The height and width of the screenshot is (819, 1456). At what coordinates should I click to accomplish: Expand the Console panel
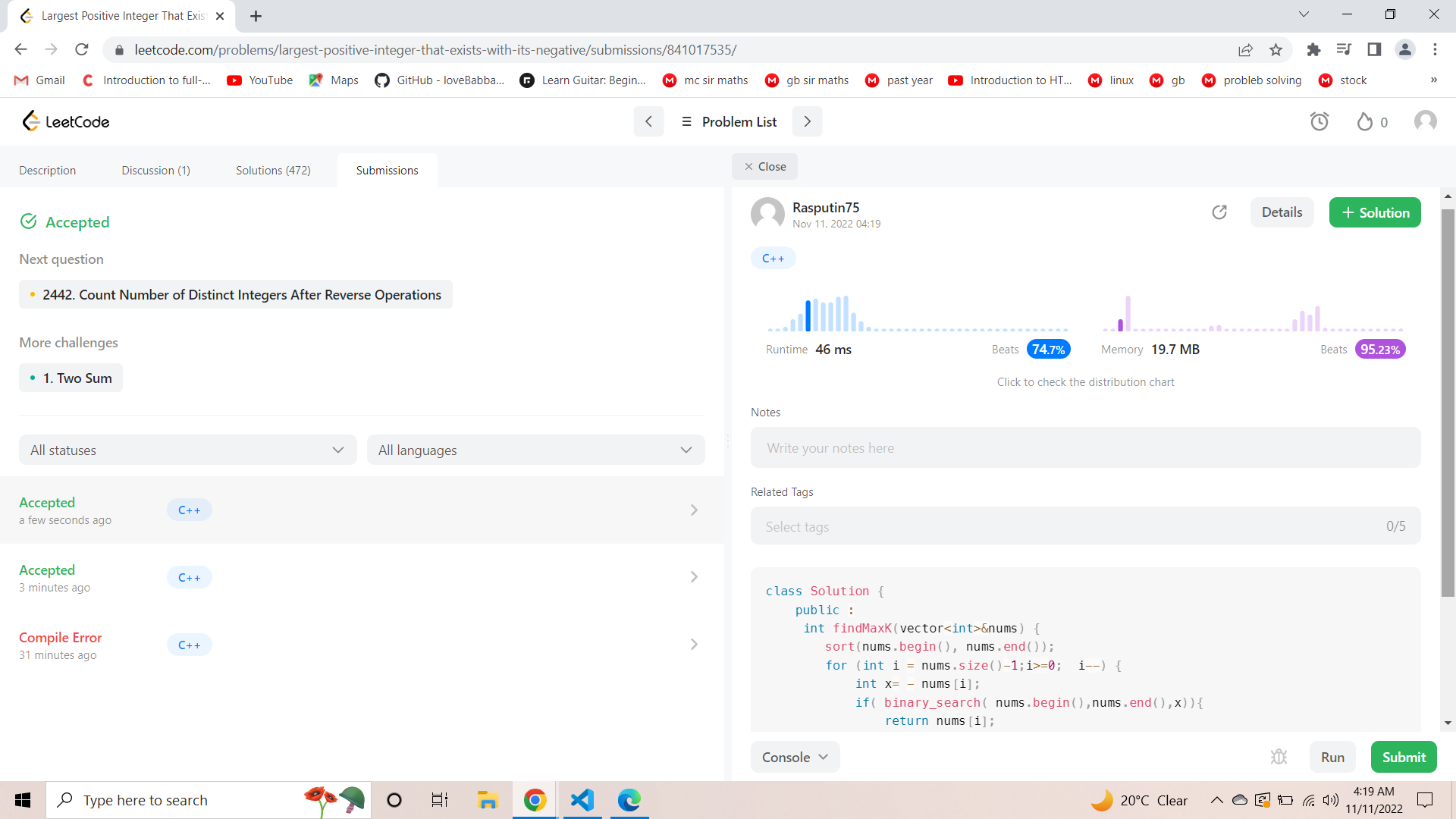[x=795, y=756]
